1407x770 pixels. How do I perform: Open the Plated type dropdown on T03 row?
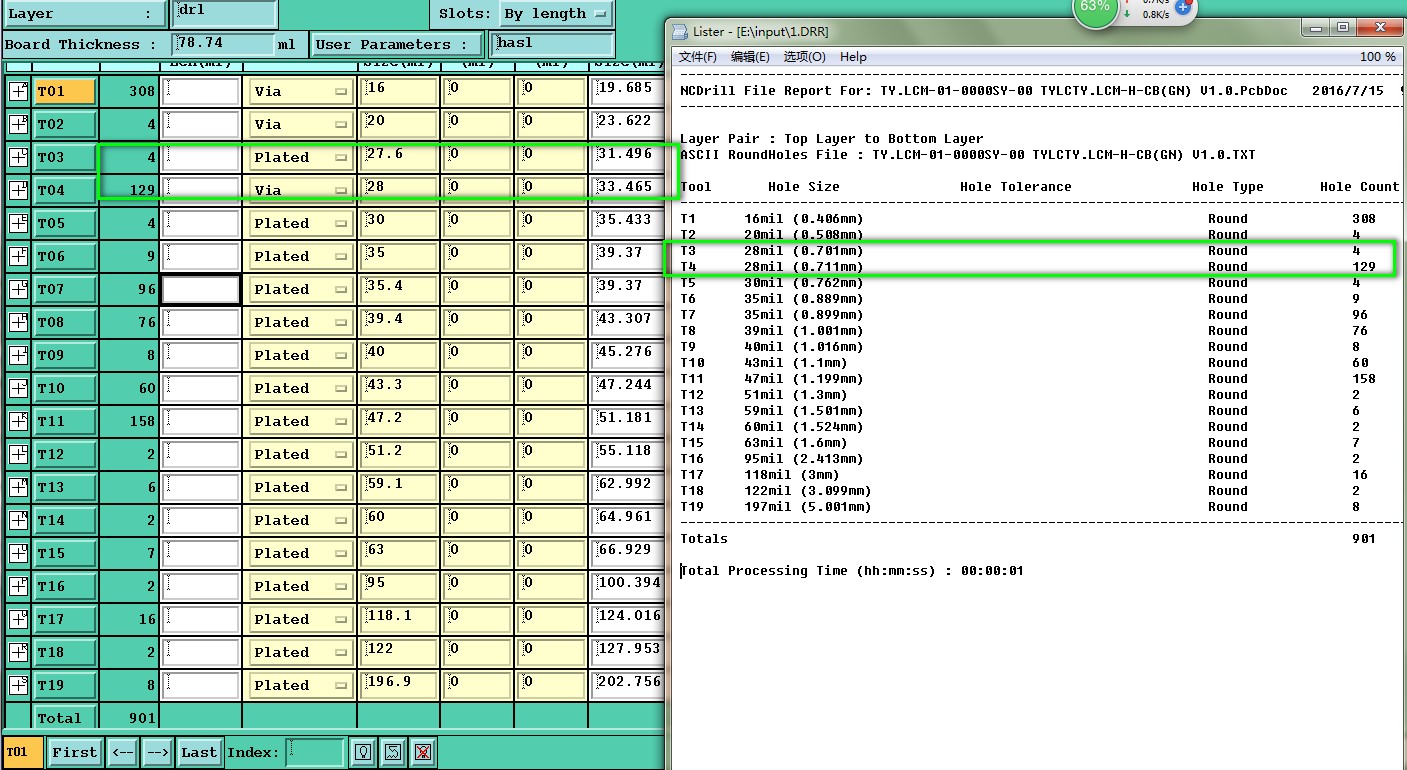tap(302, 158)
